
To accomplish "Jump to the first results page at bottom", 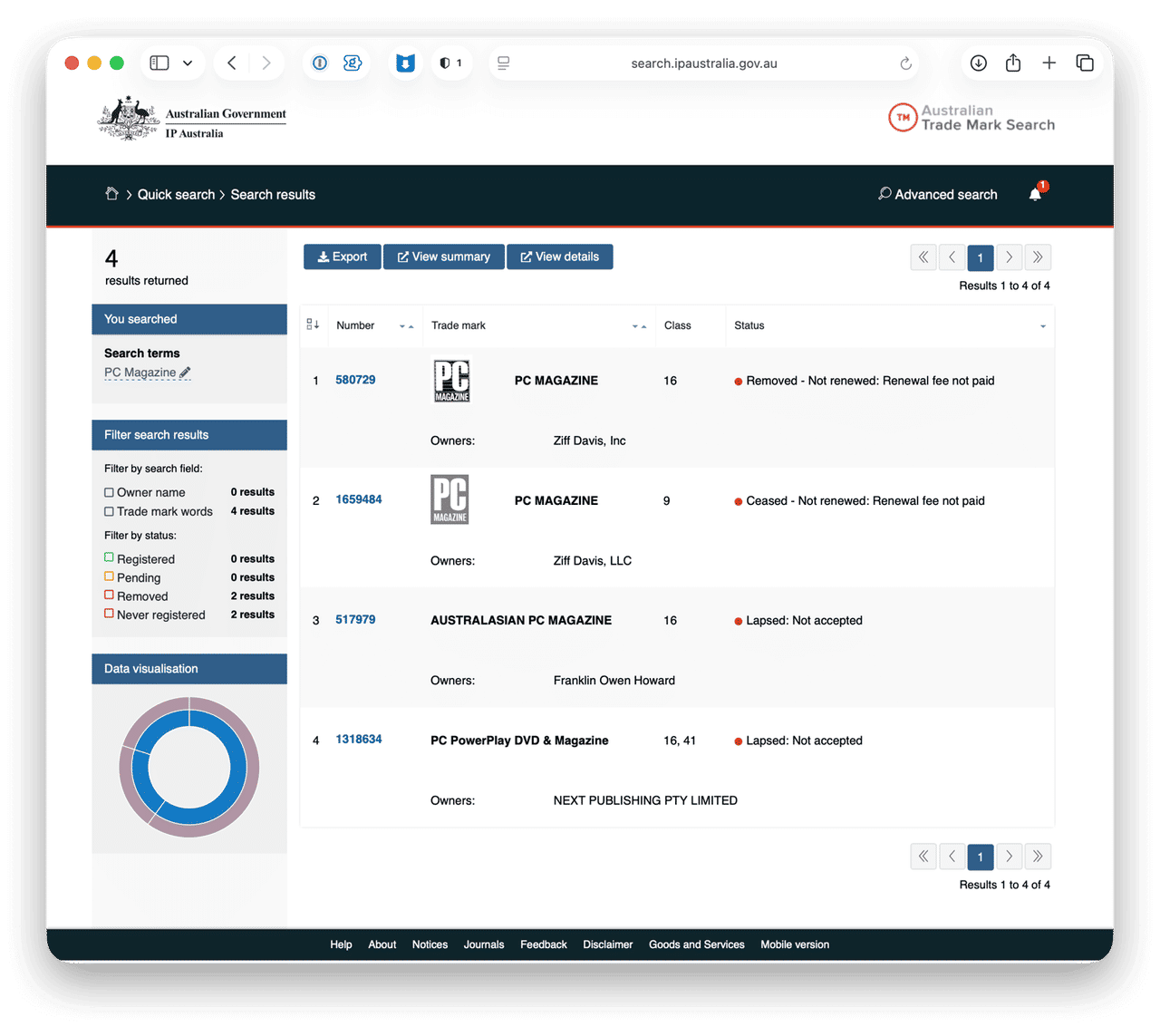I will (923, 857).
